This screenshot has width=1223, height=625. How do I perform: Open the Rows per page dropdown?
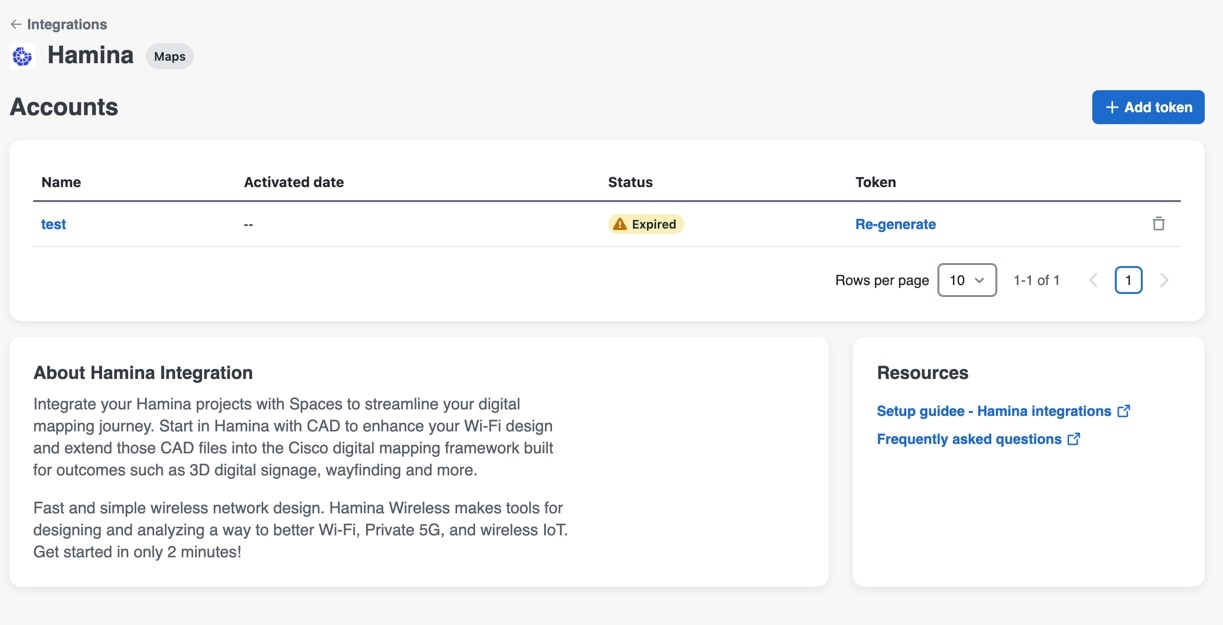[967, 280]
